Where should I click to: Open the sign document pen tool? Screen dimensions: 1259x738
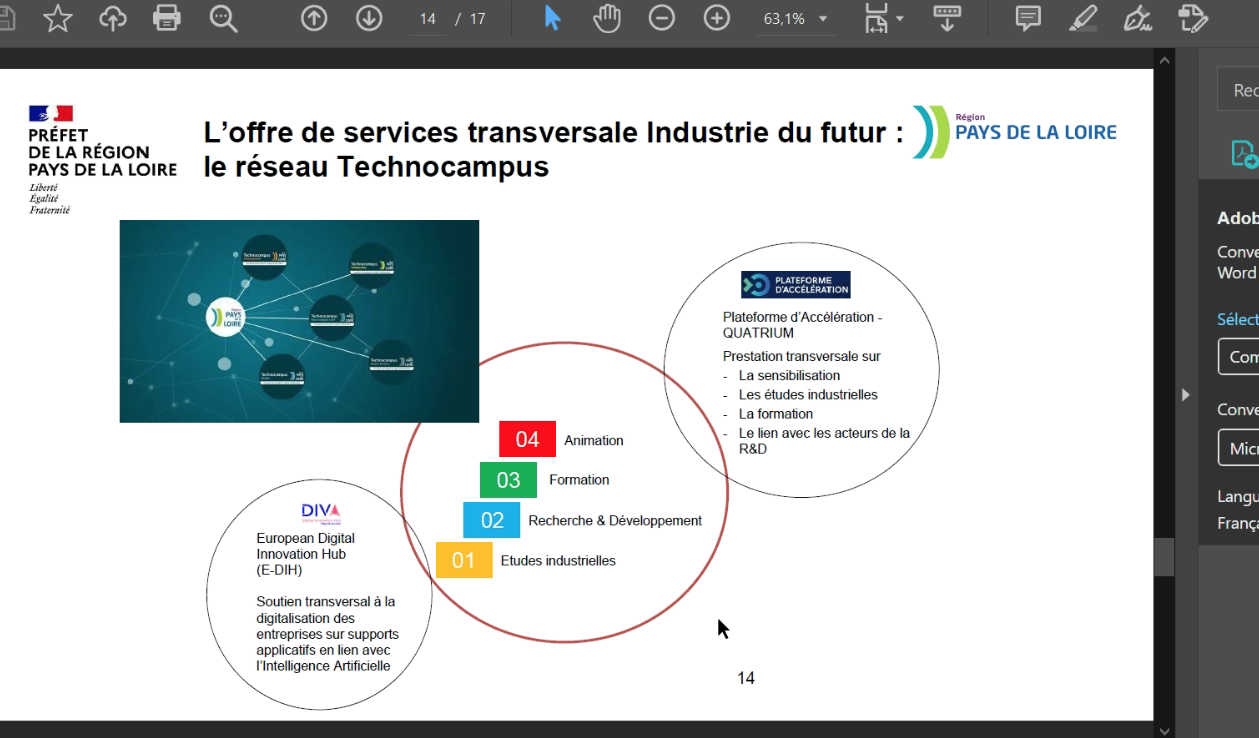point(1137,18)
